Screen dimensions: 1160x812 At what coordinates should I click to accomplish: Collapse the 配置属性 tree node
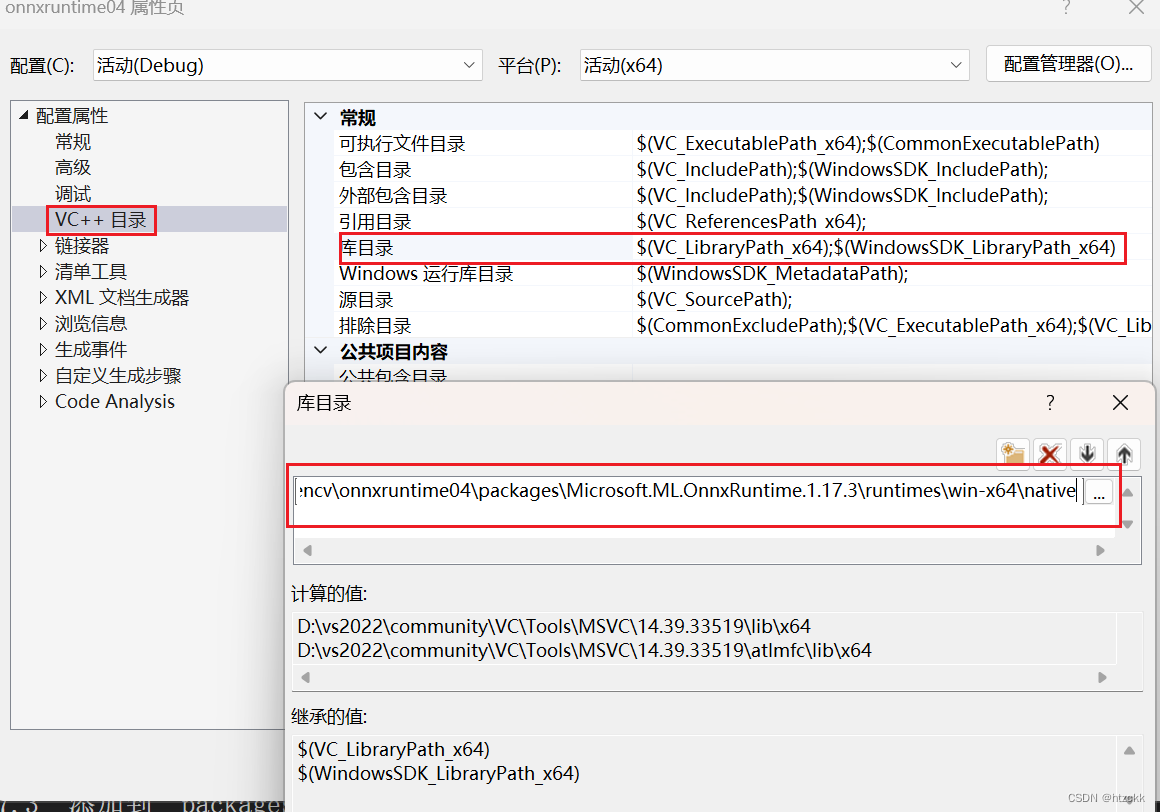point(24,115)
